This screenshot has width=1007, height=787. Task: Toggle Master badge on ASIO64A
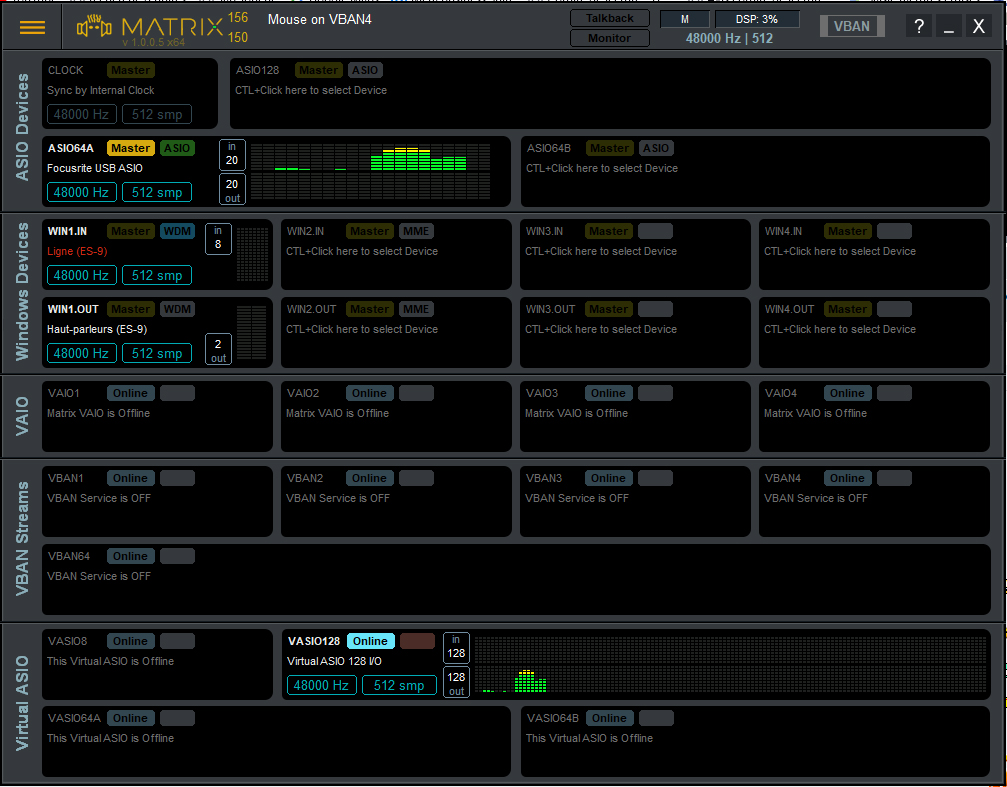[x=130, y=148]
